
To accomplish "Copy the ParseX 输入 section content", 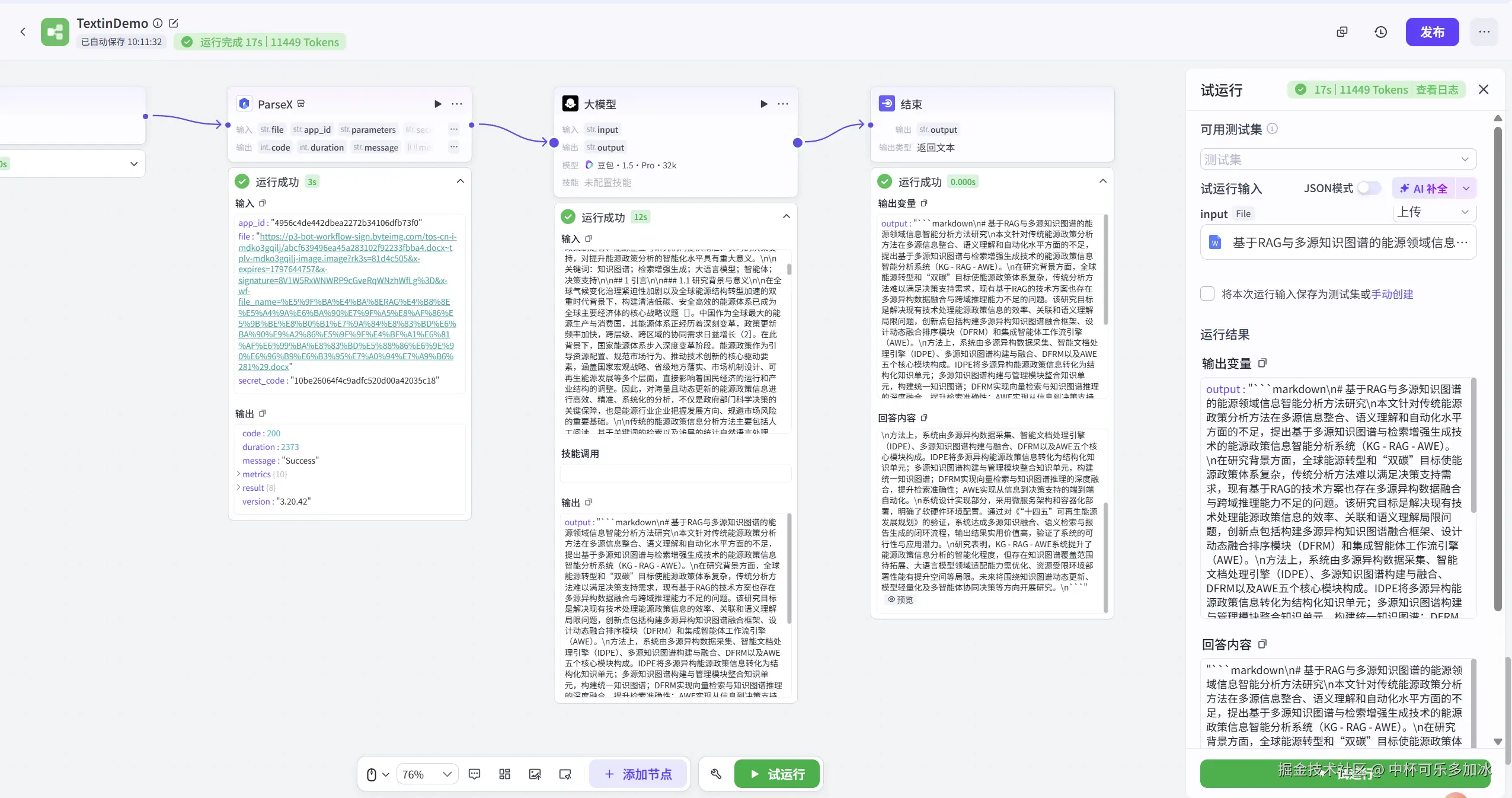I will pos(263,203).
